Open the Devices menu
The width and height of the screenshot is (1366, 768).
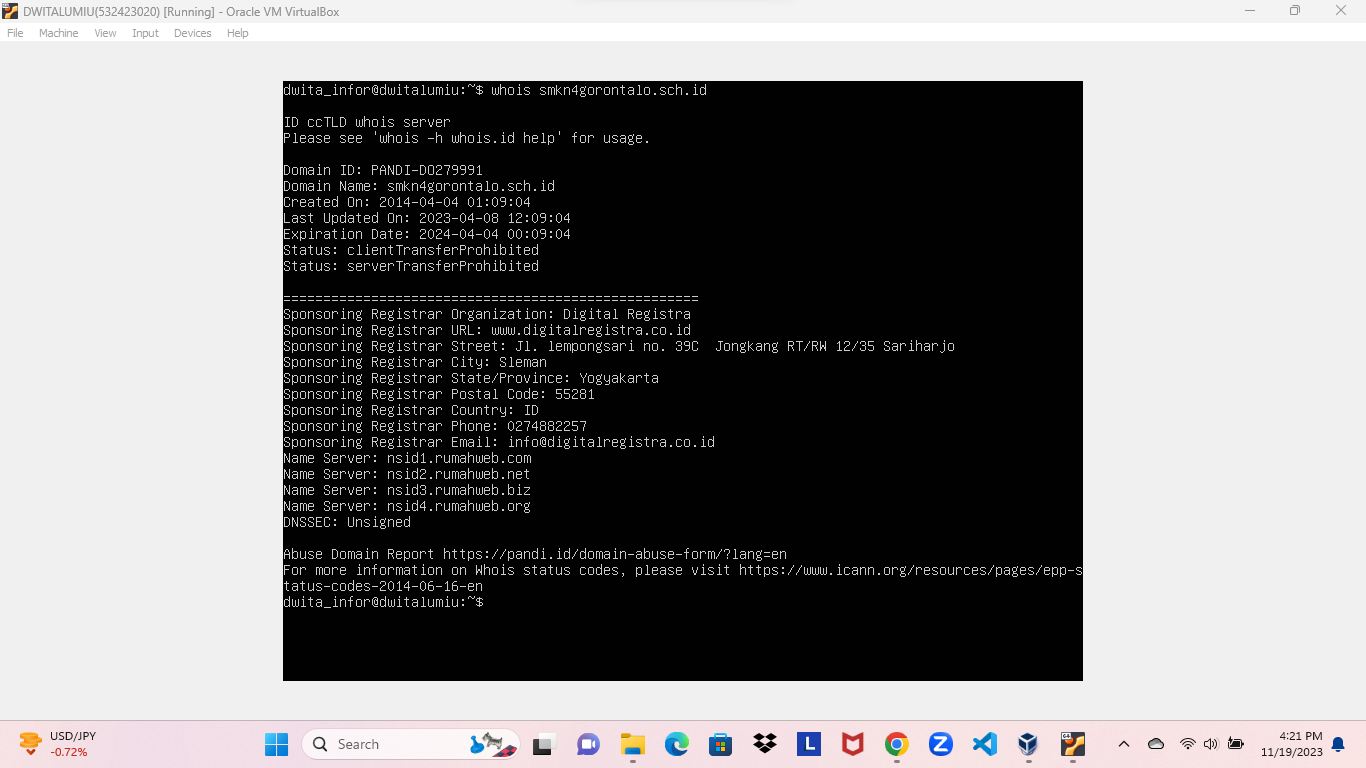(x=192, y=33)
